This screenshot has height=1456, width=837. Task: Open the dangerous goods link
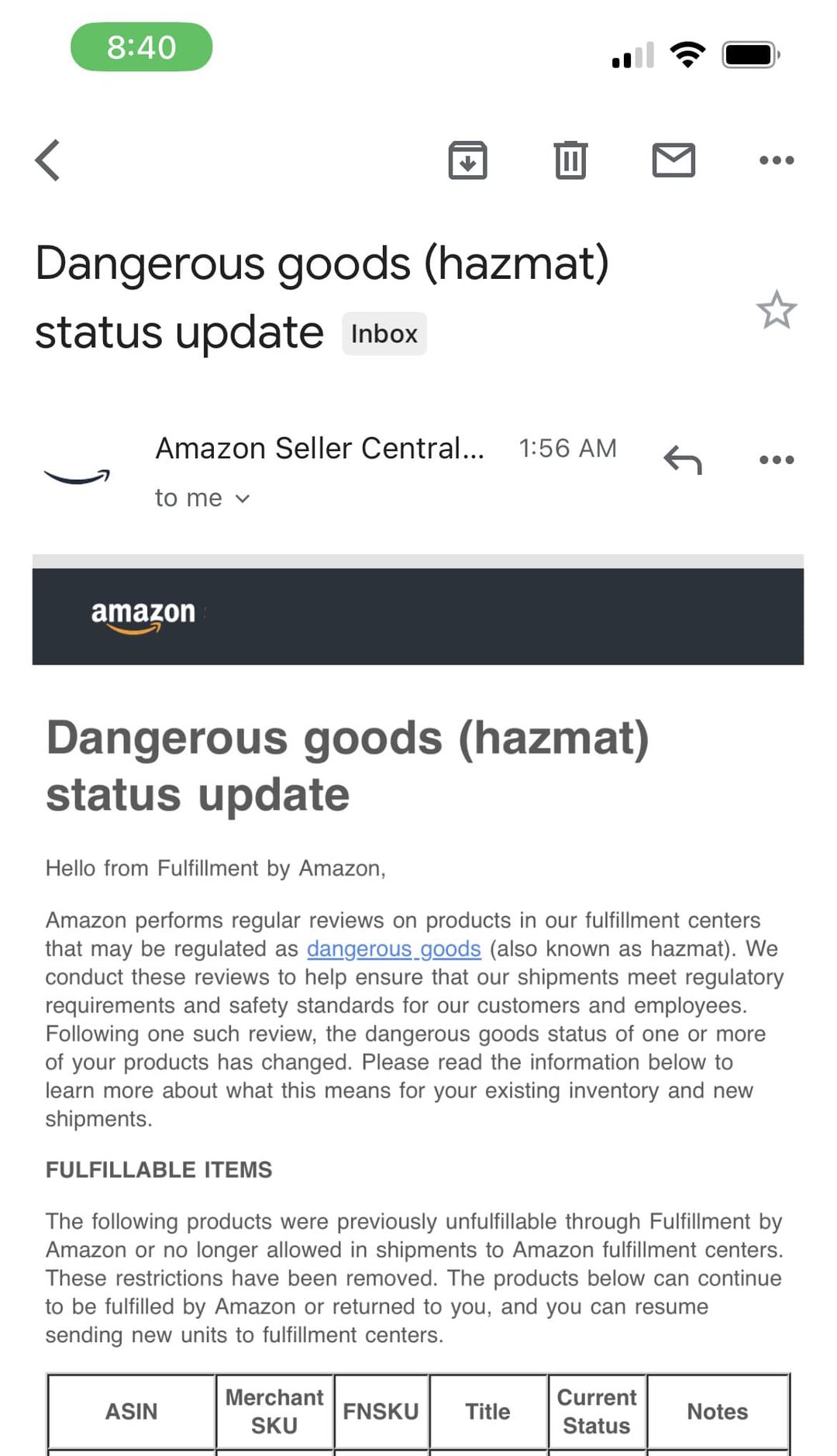(394, 948)
